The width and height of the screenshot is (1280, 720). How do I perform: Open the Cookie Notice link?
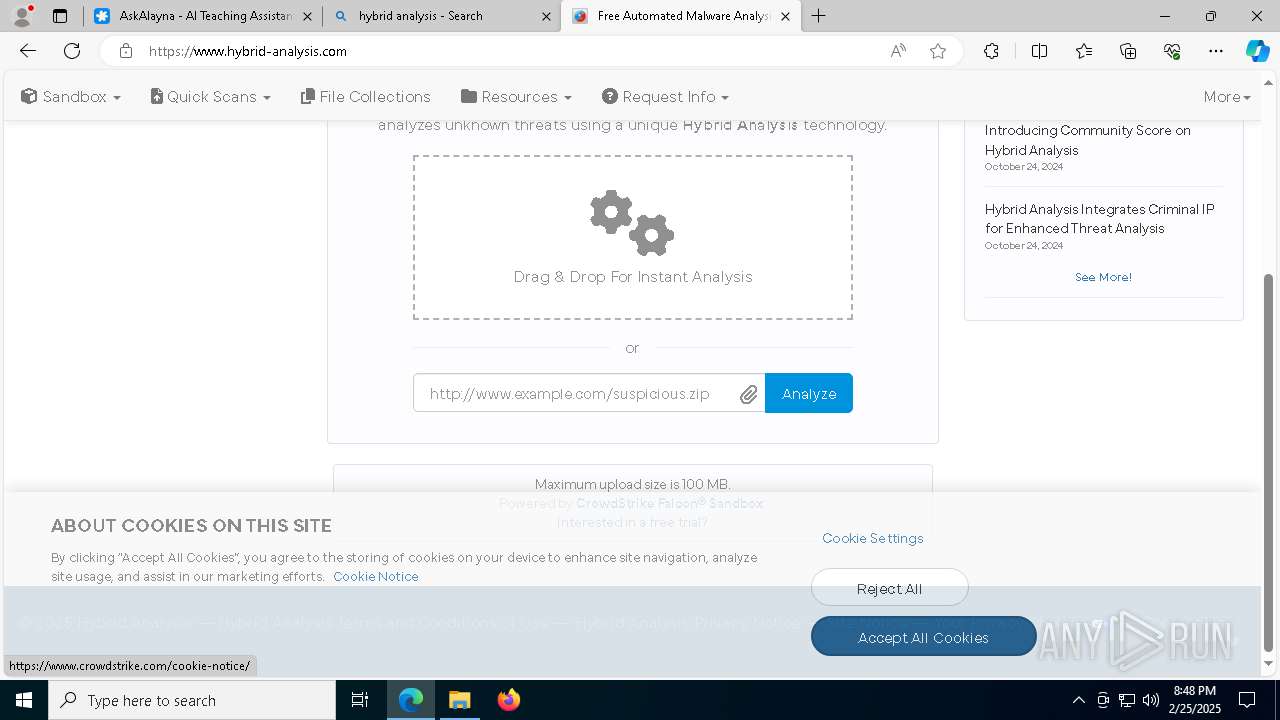tap(376, 577)
